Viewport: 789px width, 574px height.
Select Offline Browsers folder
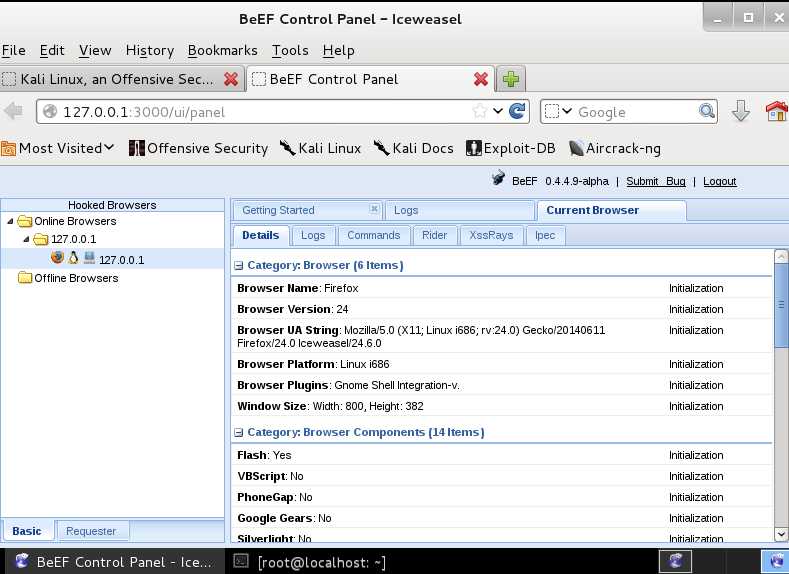[x=68, y=278]
